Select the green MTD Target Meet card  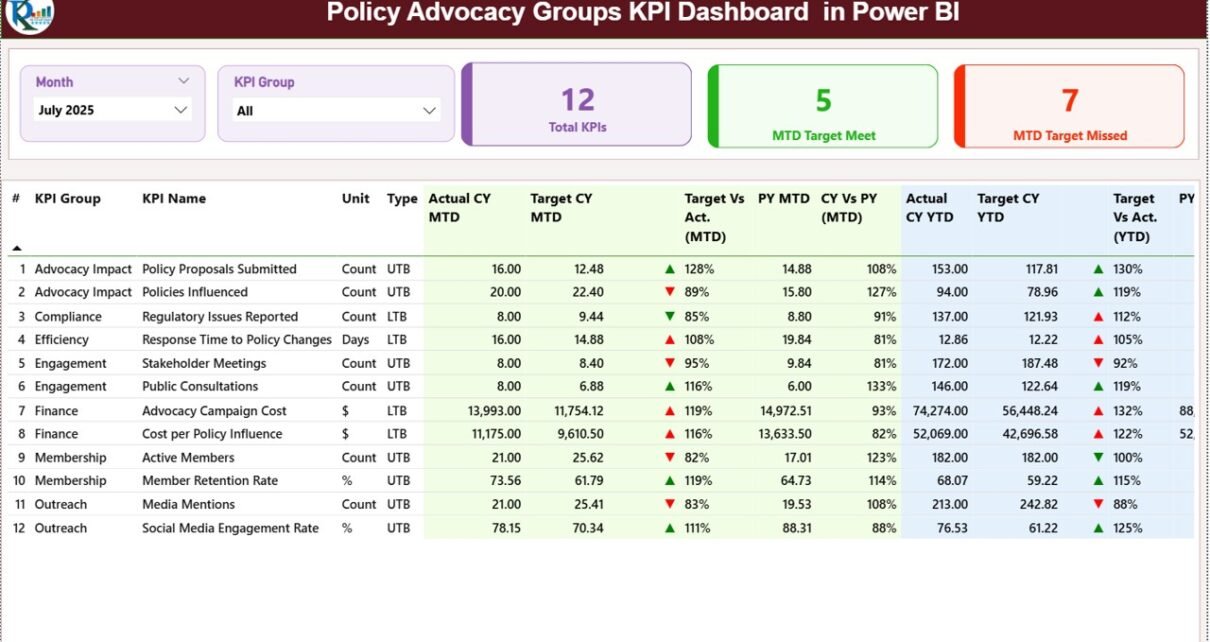click(x=823, y=105)
